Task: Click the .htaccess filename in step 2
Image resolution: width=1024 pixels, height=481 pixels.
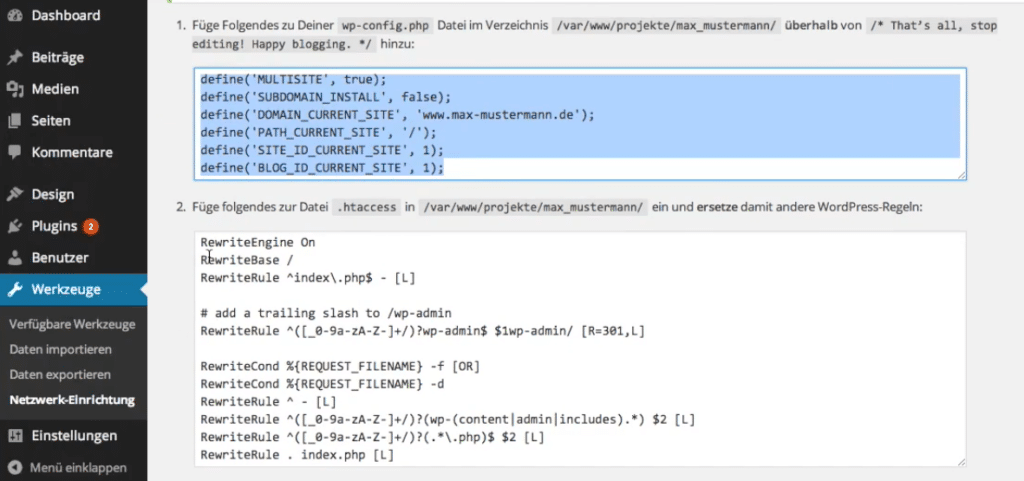Action: coord(366,208)
